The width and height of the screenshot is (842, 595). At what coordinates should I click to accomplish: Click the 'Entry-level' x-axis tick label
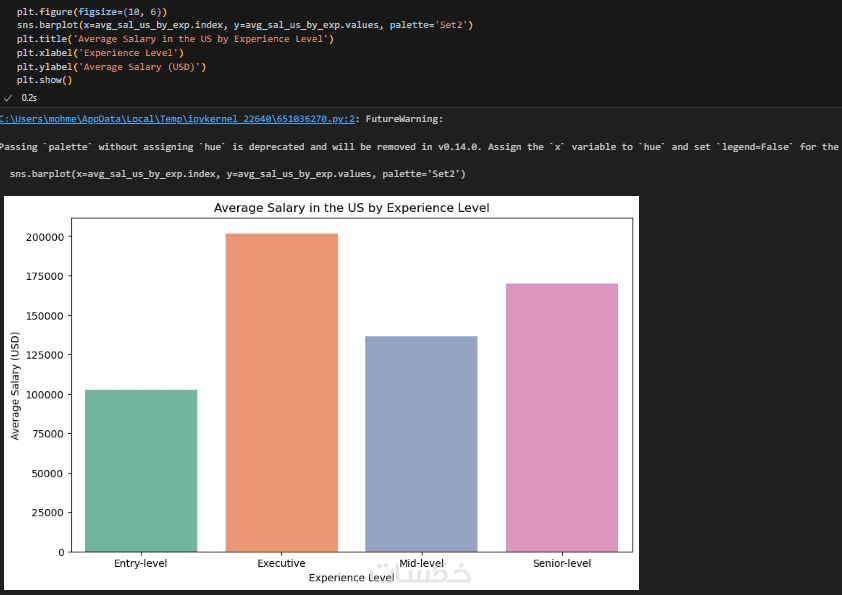pos(141,563)
